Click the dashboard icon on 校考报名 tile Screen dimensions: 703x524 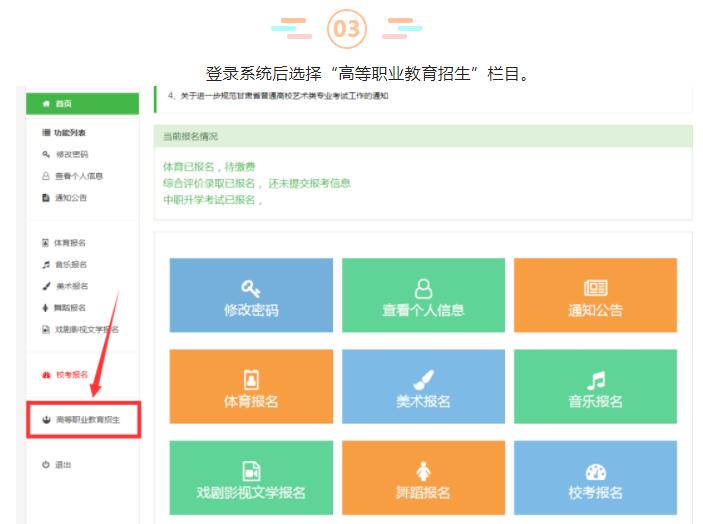[x=595, y=471]
